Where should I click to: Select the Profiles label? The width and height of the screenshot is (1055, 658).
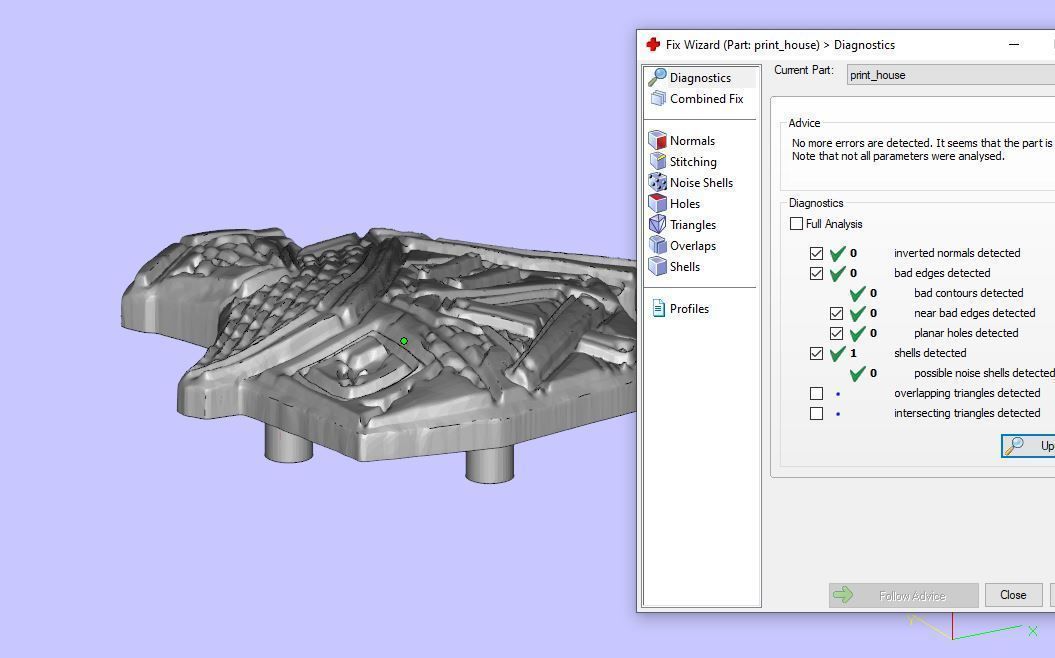[689, 309]
